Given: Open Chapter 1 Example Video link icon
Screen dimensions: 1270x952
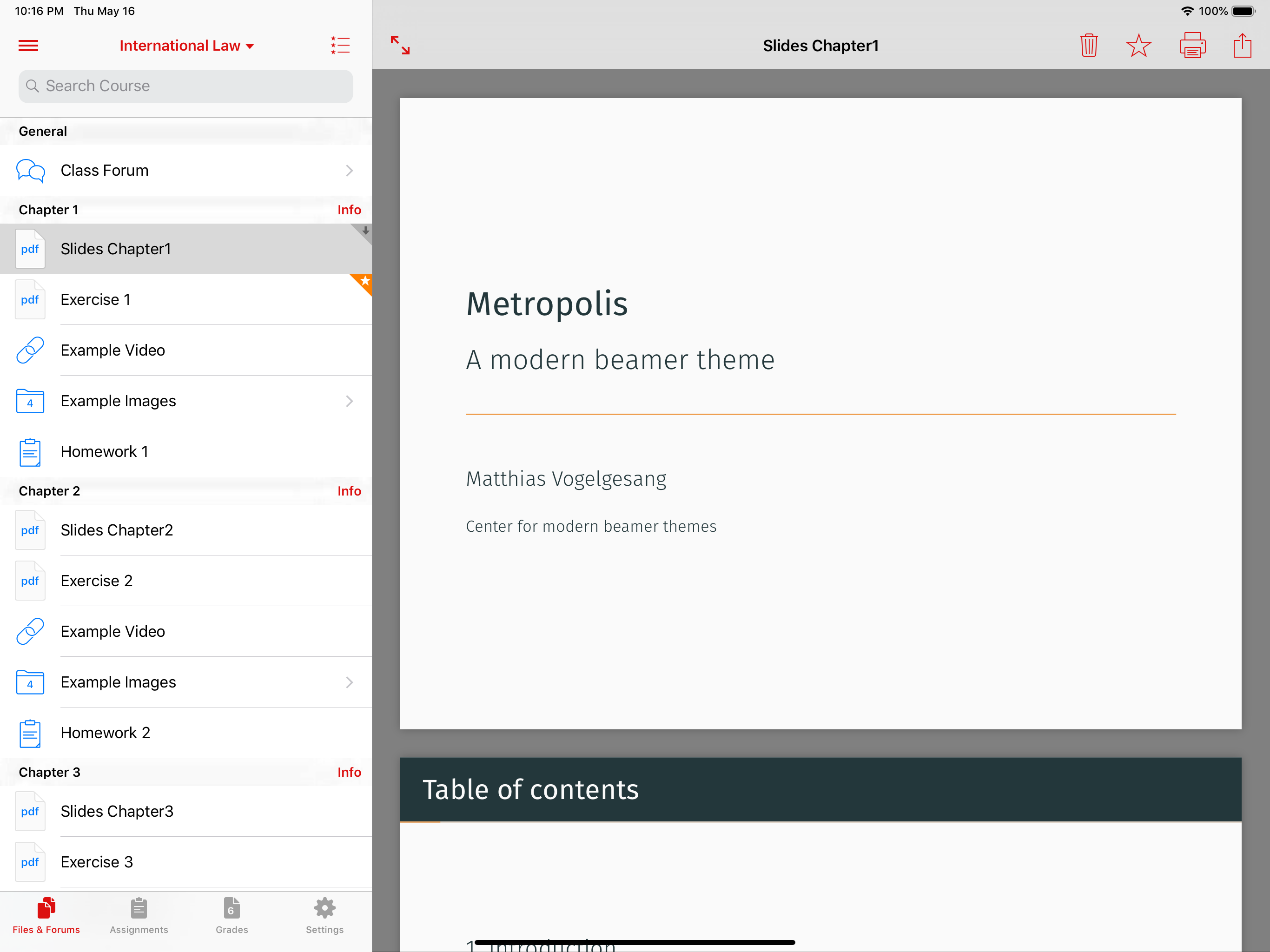Looking at the screenshot, I should 30,350.
